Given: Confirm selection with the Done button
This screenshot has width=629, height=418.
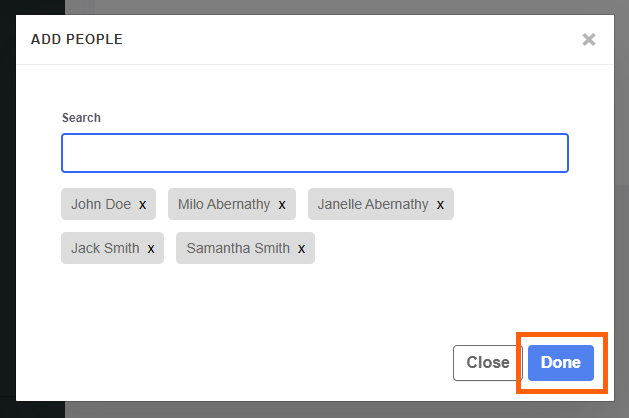Looking at the screenshot, I should coord(561,363).
